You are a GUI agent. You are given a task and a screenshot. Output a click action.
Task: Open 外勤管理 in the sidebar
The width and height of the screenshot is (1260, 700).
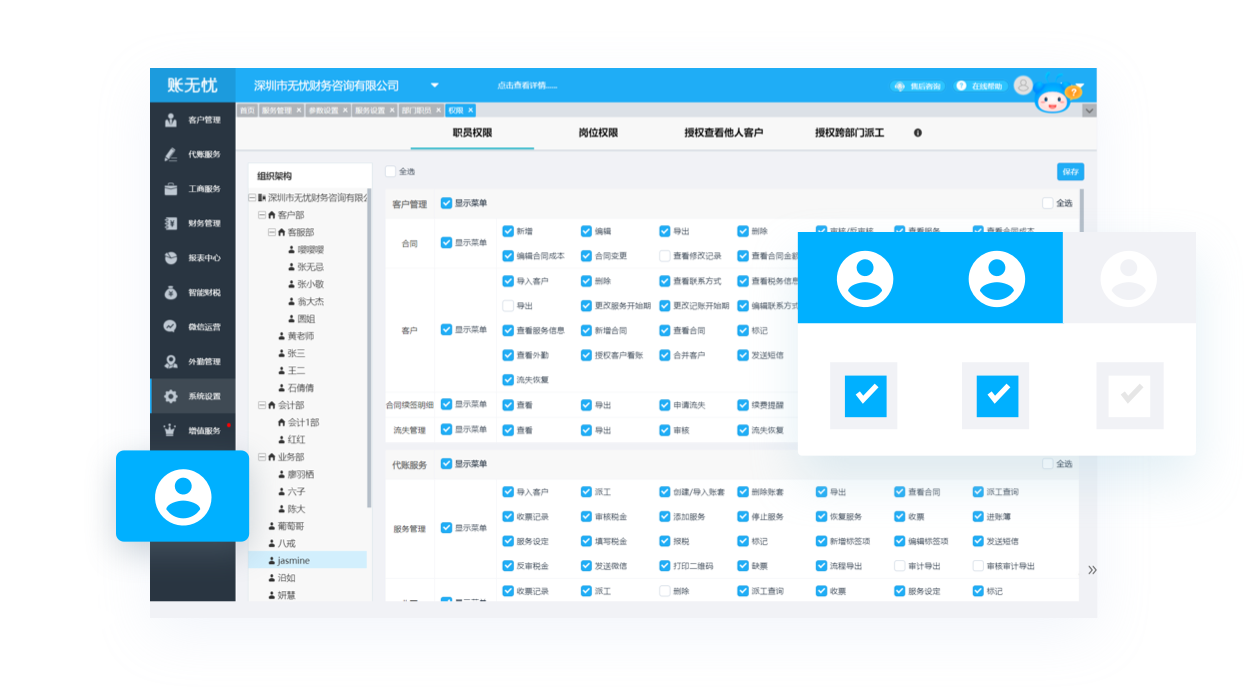[193, 362]
